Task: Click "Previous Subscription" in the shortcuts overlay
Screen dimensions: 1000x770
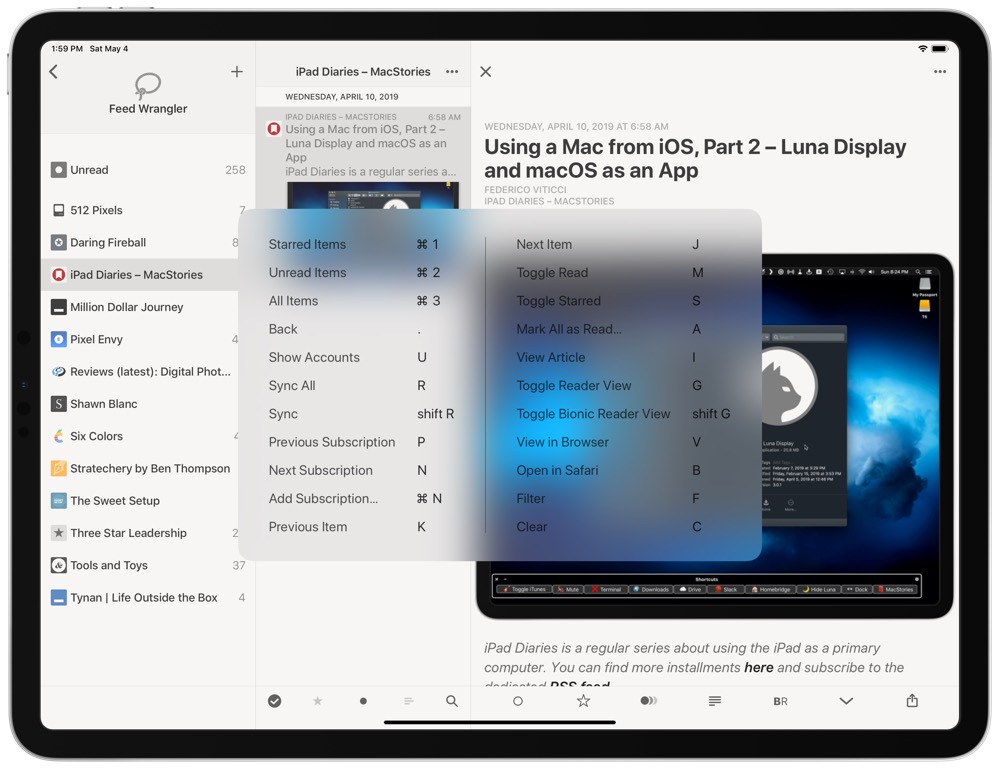Action: click(332, 442)
